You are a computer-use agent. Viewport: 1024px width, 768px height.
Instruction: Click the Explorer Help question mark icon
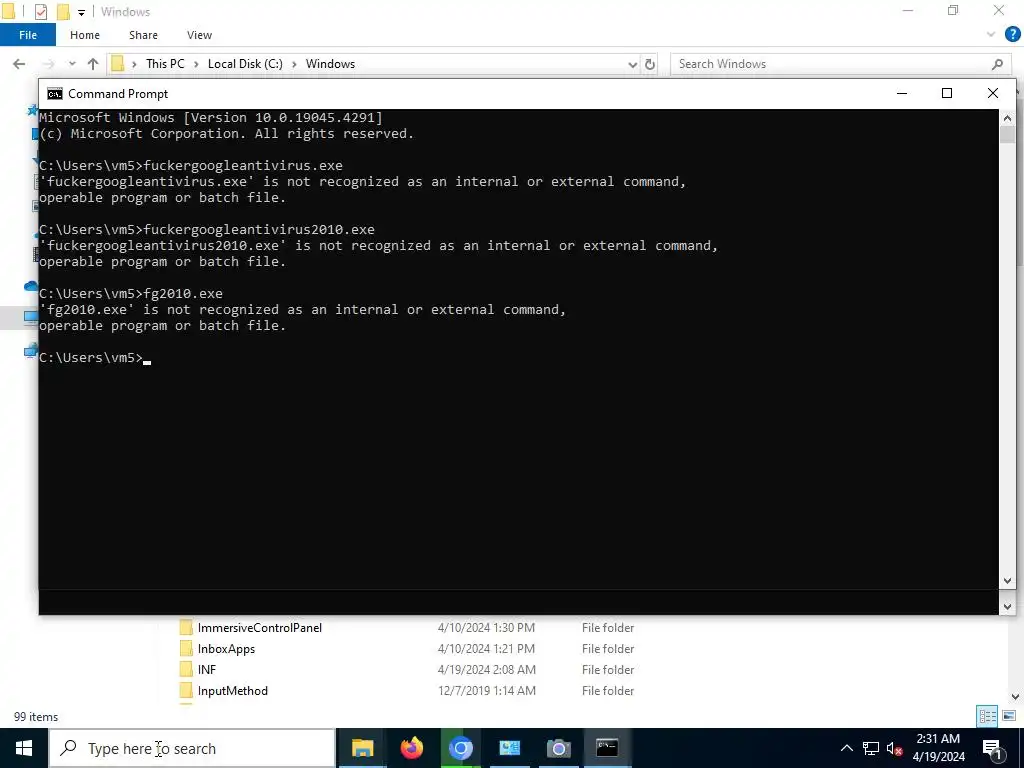[x=1012, y=35]
